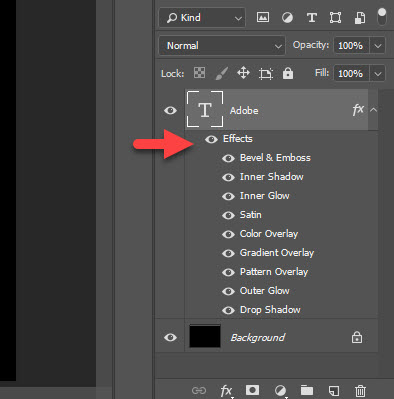Screen dimensions: 394x399
Task: Filter layers by pixel layers icon
Action: click(x=263, y=17)
